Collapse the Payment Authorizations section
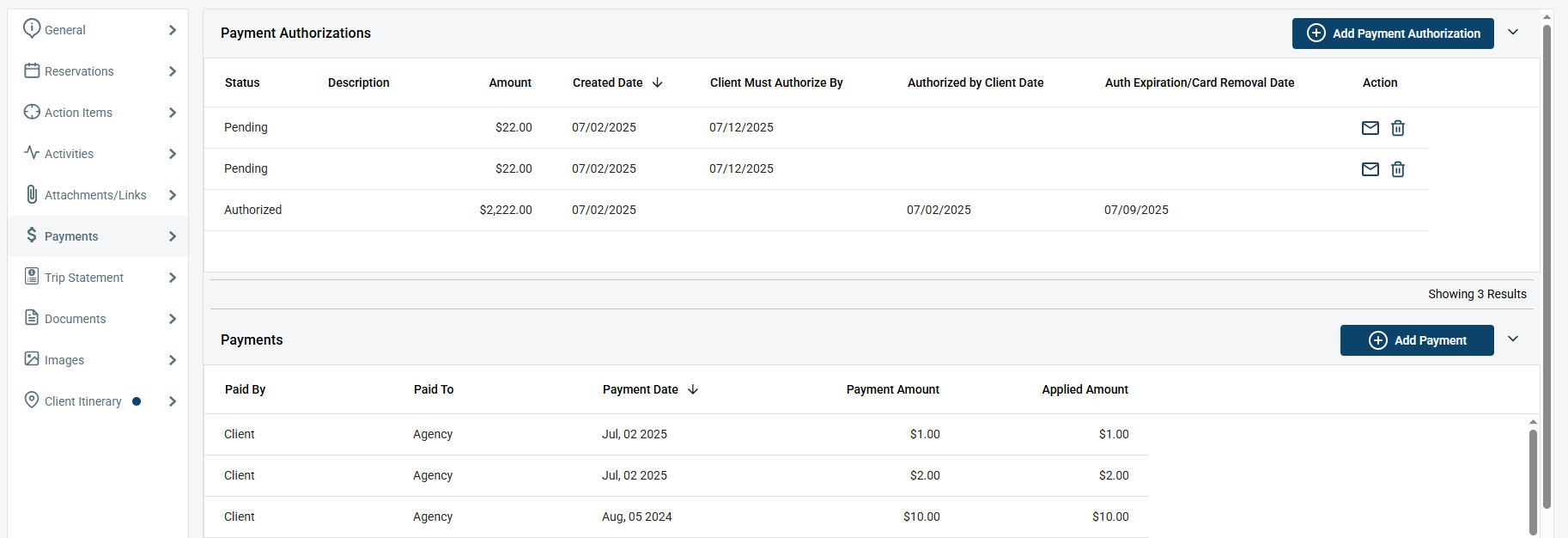 1513,32
